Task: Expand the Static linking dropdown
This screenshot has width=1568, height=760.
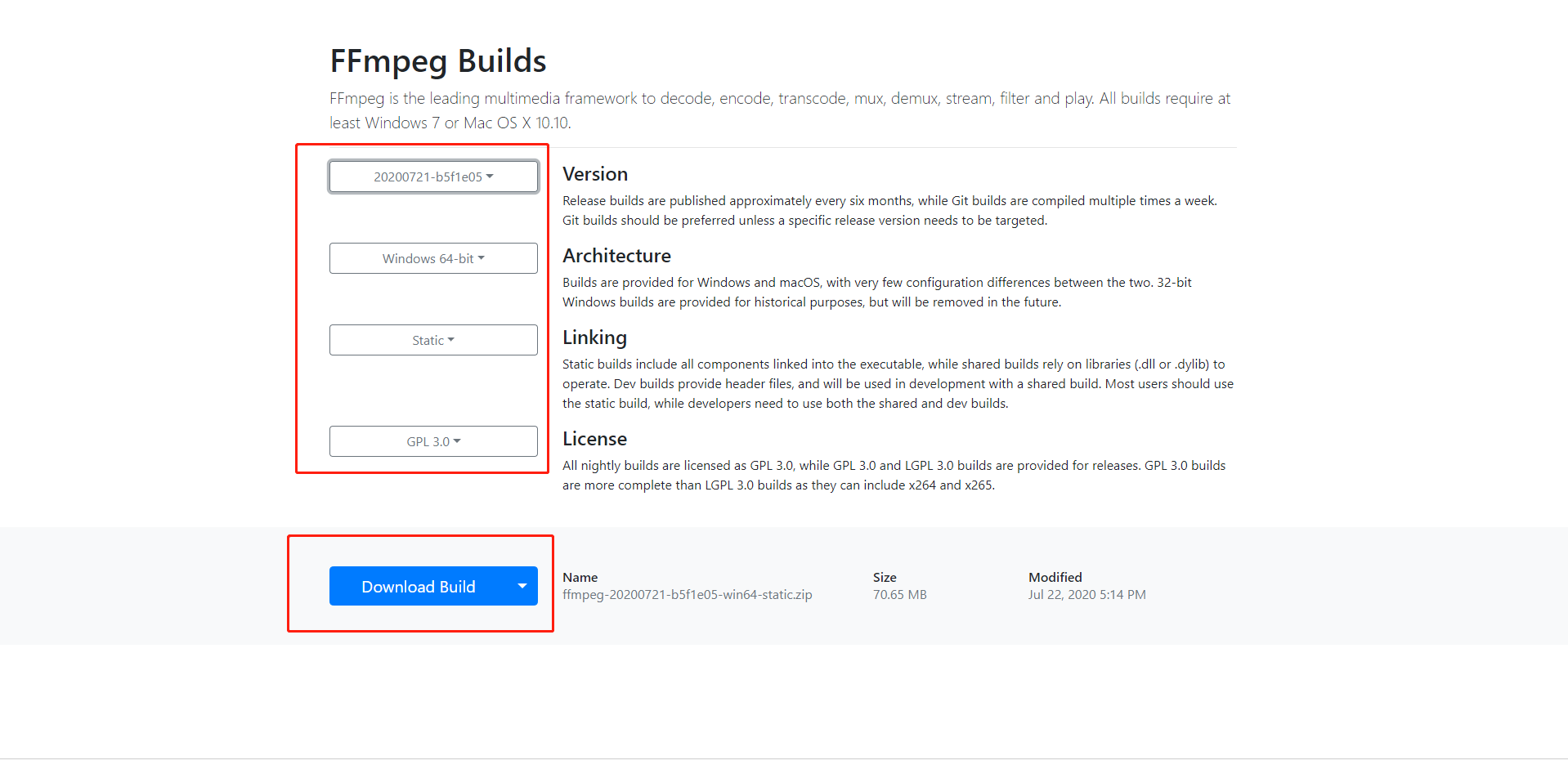Action: point(433,340)
